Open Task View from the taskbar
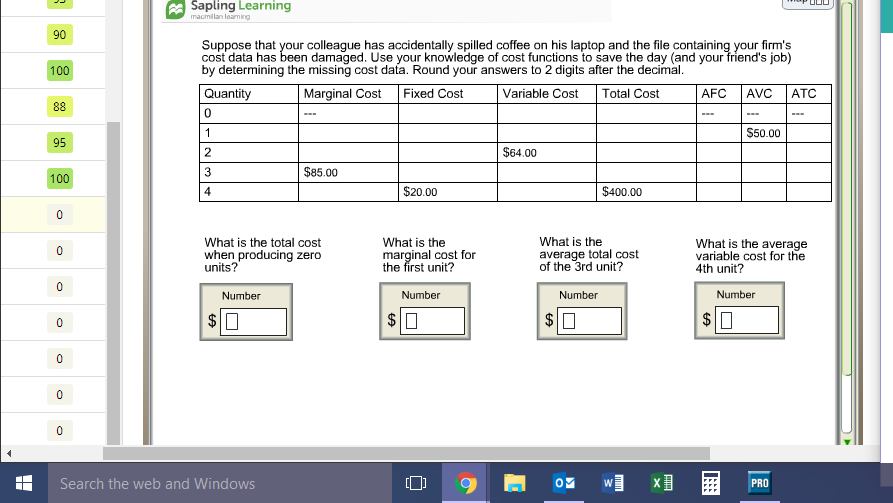 [x=416, y=483]
